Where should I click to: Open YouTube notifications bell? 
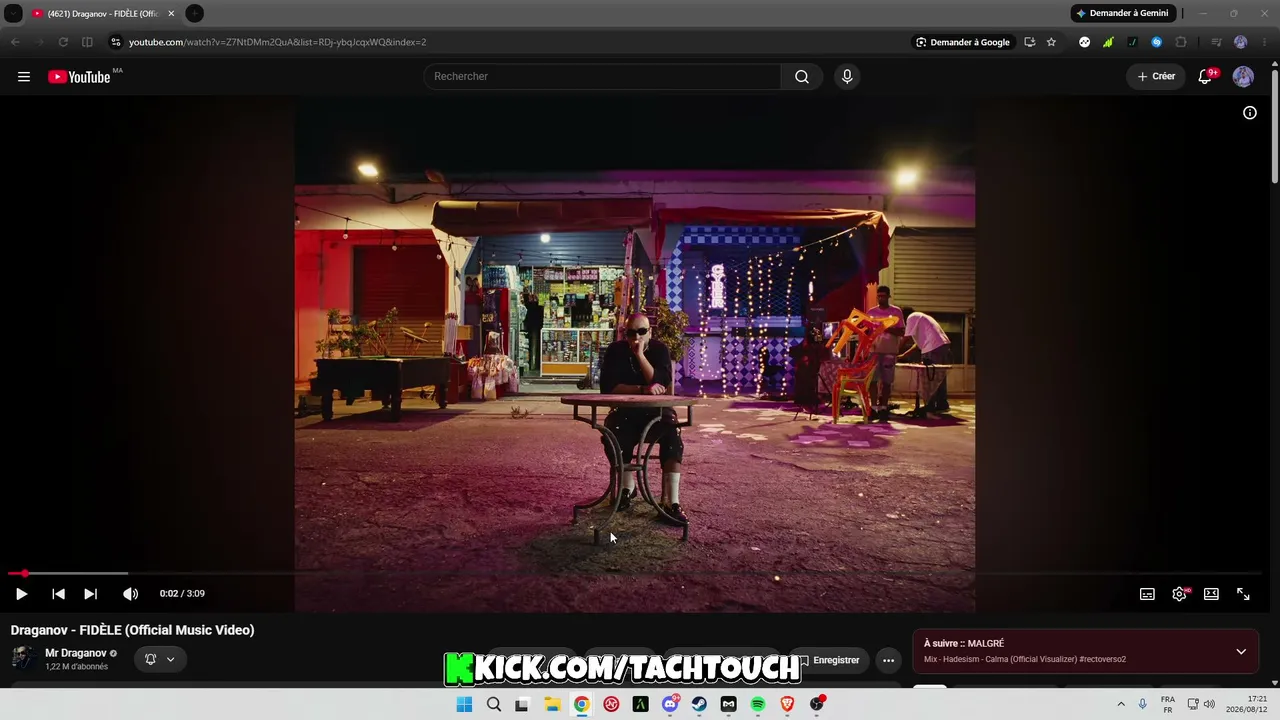point(1206,77)
